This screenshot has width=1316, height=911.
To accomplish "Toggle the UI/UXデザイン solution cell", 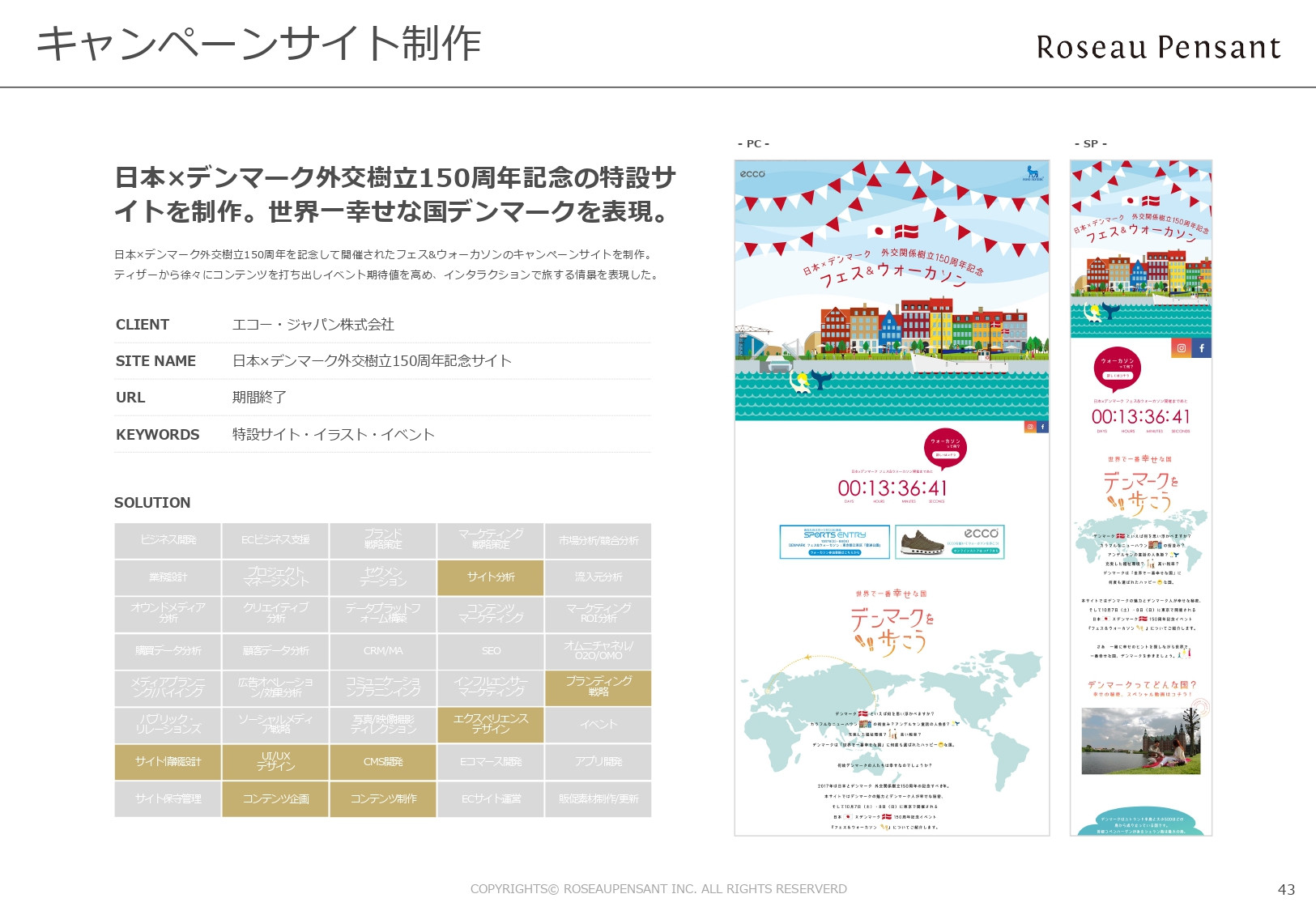I will [x=274, y=762].
